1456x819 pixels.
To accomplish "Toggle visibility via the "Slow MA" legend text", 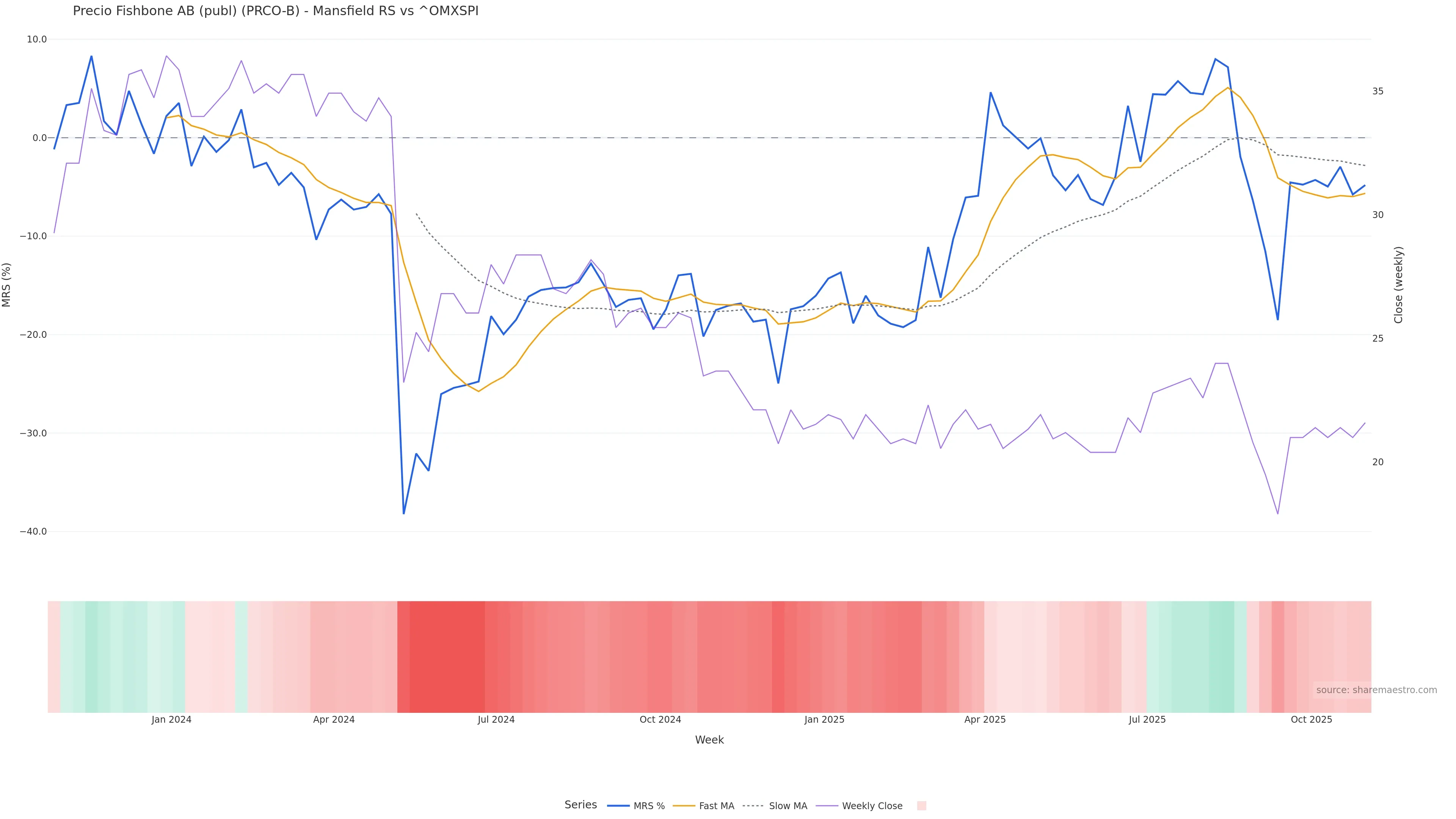I will (788, 806).
